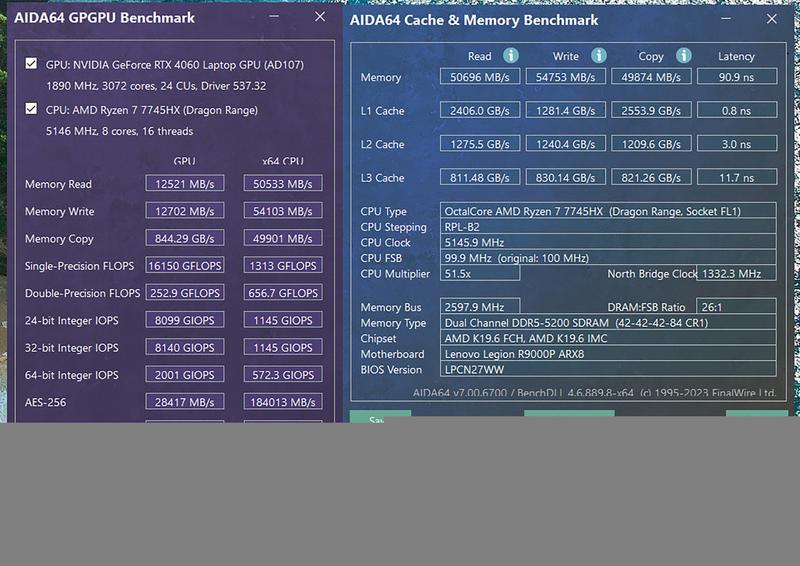Image resolution: width=800 pixels, height=566 pixels.
Task: Select the L1 Cache read value 2406.0 GB/s
Action: 480,110
